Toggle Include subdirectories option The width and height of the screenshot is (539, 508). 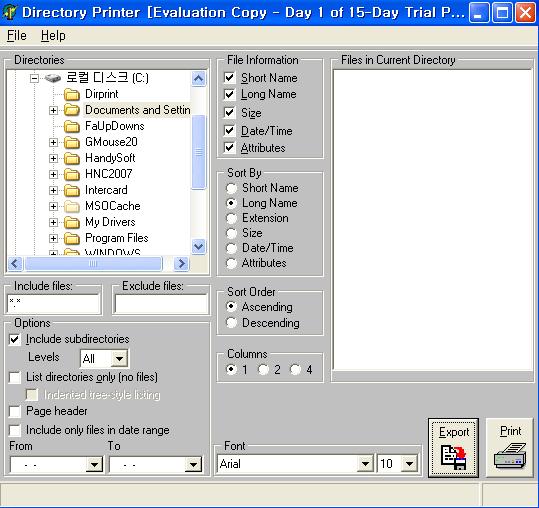click(x=15, y=339)
